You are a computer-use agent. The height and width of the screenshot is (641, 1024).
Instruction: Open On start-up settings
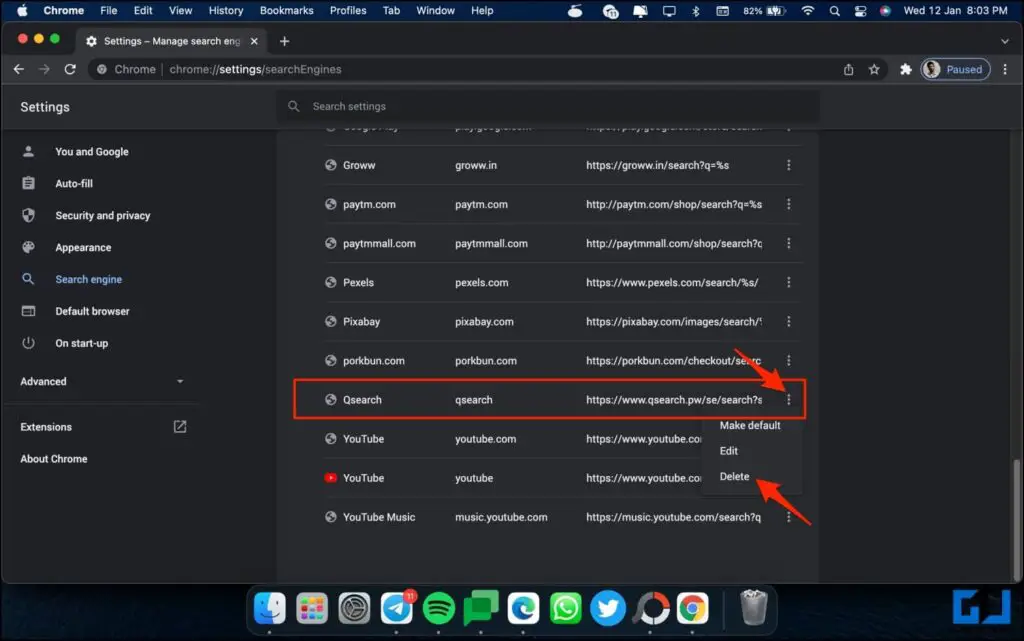[x=82, y=343]
